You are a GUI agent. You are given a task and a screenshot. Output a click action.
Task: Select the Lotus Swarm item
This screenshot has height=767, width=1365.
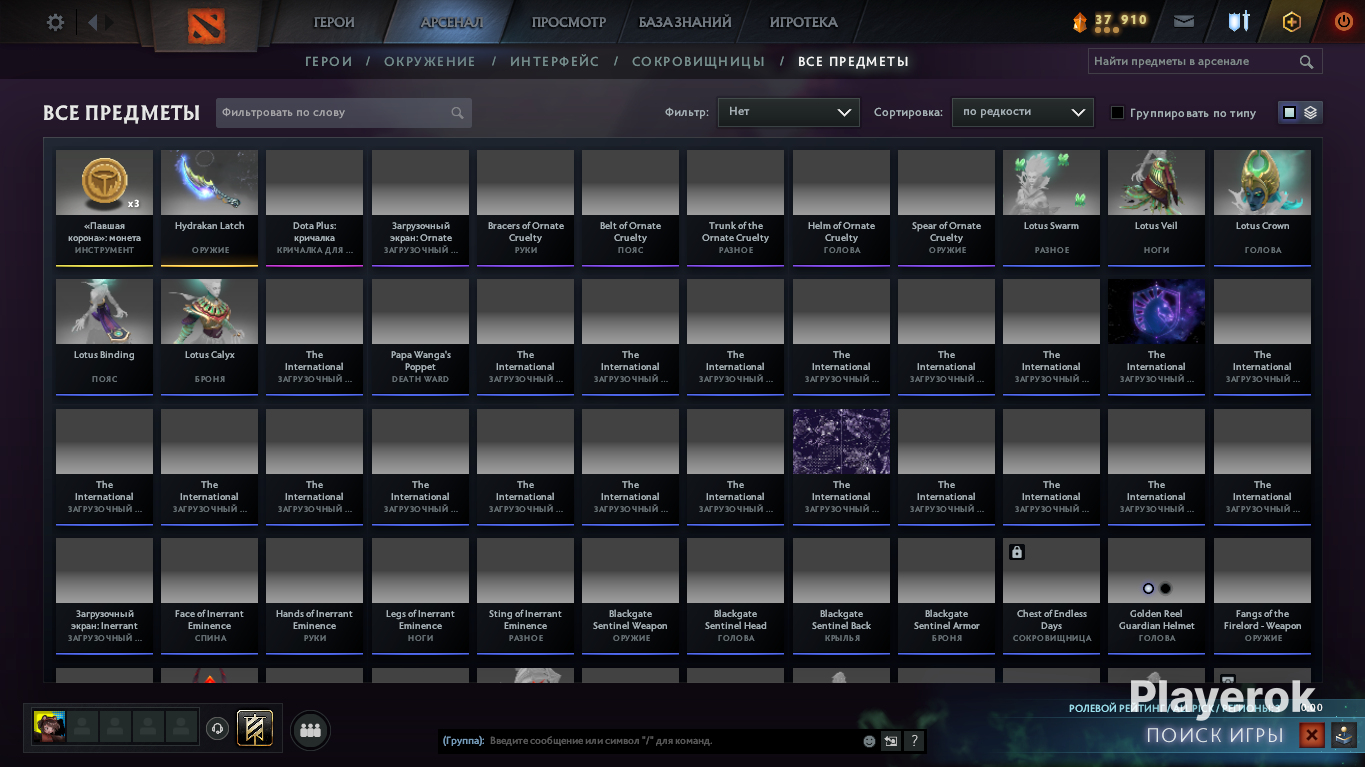pos(1052,208)
